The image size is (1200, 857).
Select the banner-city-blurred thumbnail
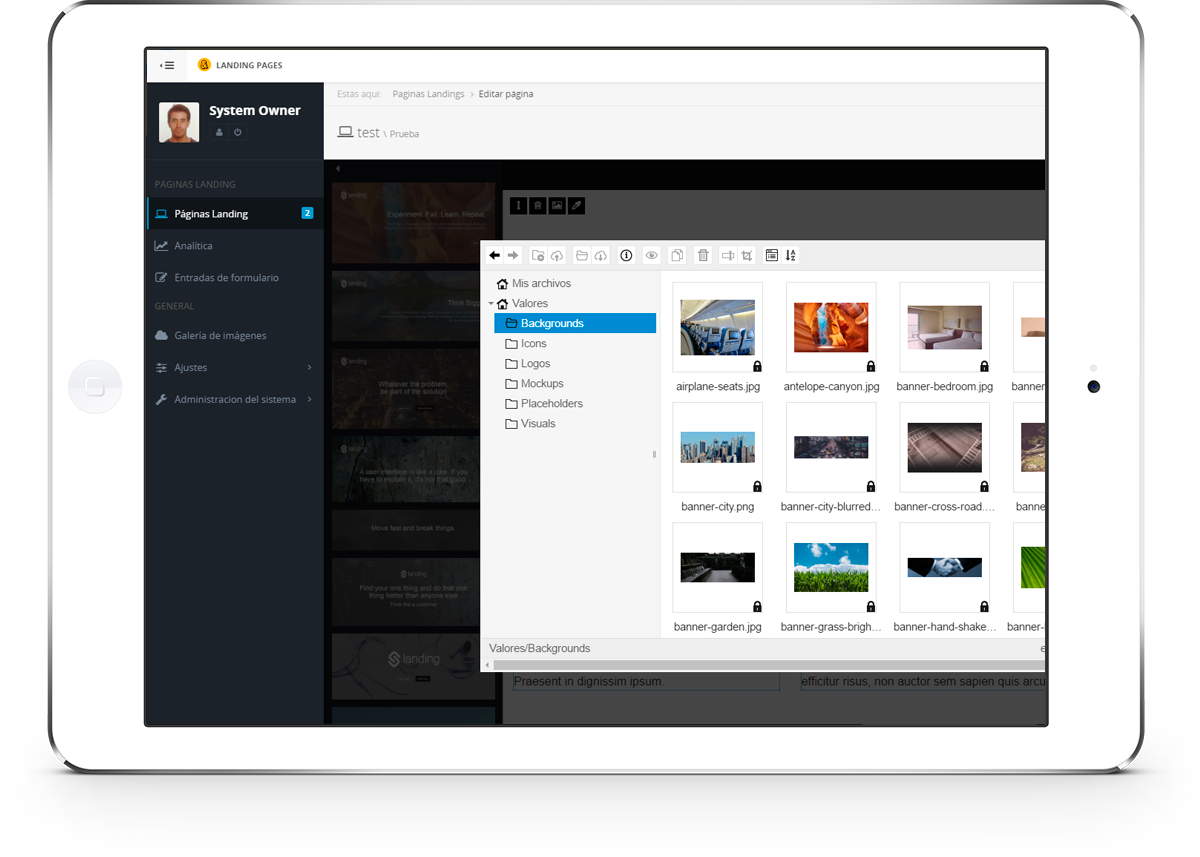(831, 448)
